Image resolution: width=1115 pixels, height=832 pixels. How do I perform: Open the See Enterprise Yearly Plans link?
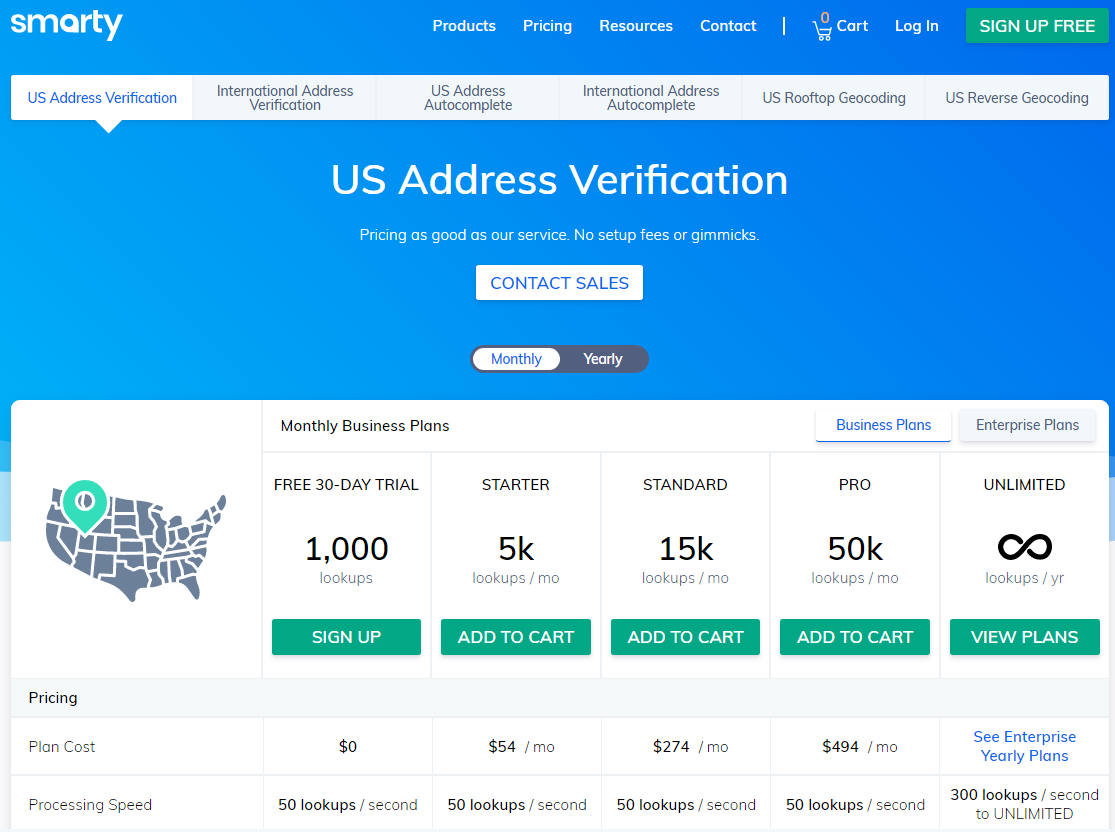[1025, 746]
